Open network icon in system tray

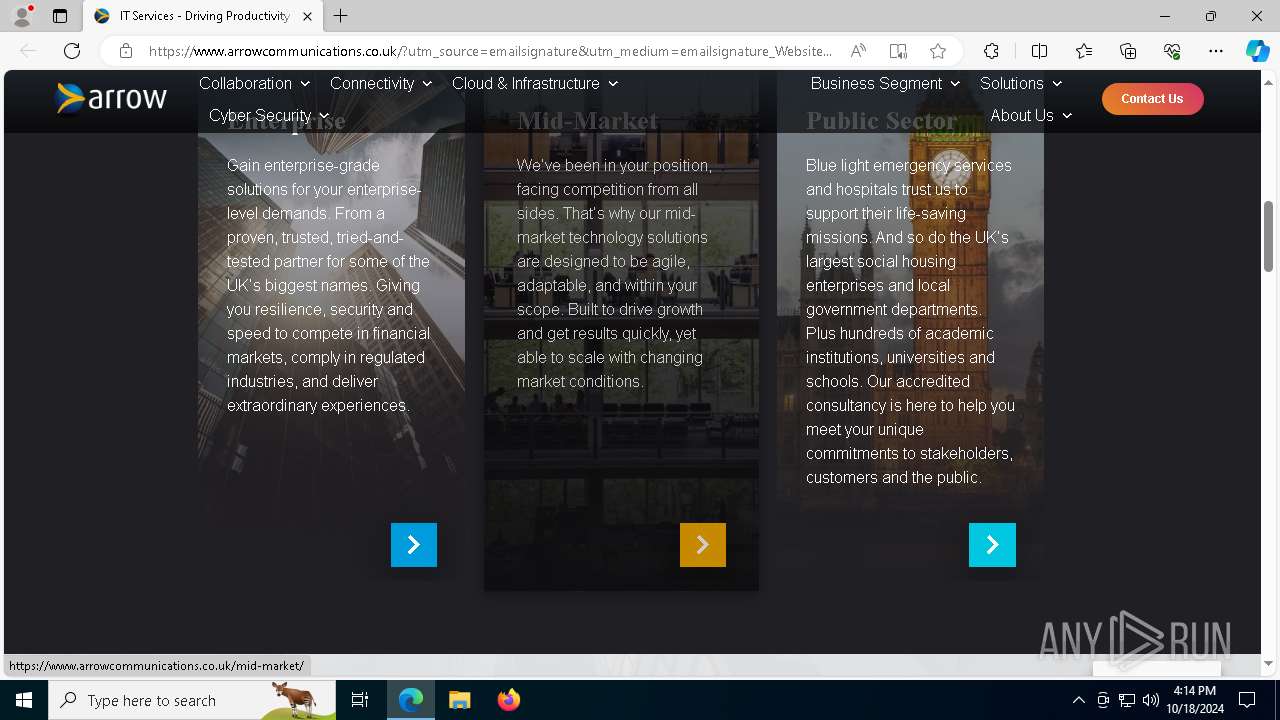coord(1127,700)
